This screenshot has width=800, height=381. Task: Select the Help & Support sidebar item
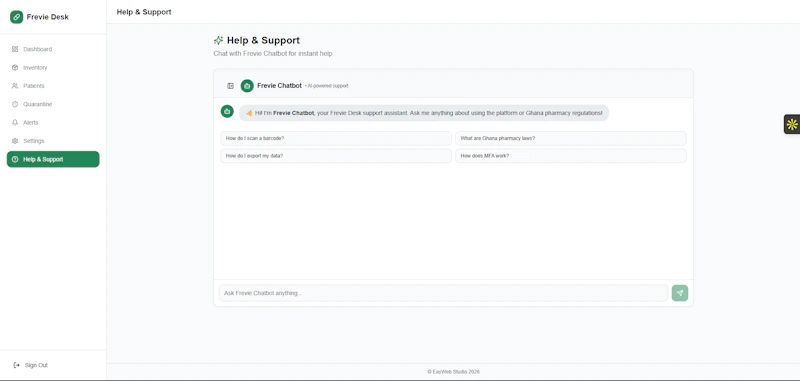tap(53, 159)
